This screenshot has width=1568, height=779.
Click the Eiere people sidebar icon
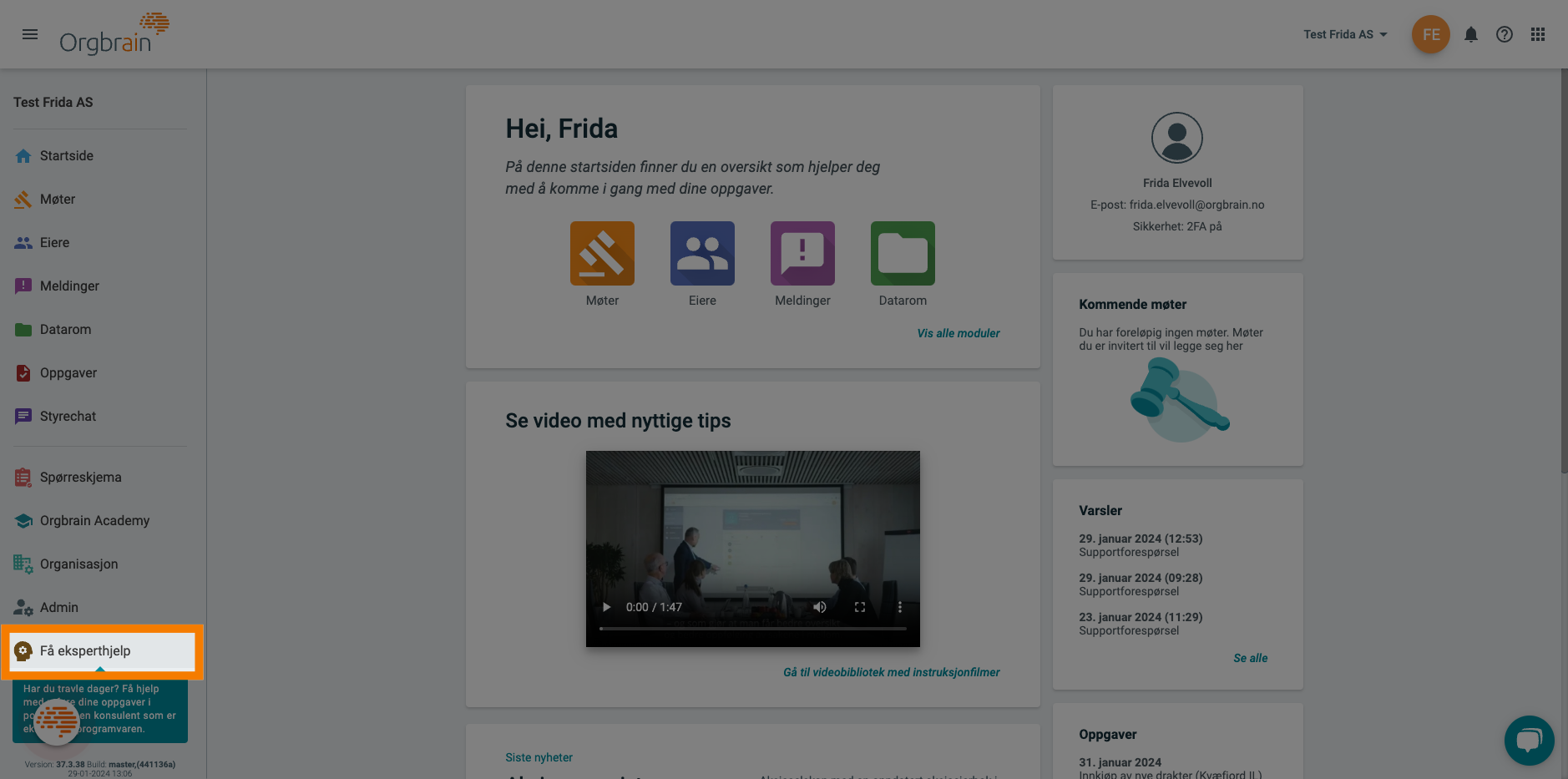(23, 242)
